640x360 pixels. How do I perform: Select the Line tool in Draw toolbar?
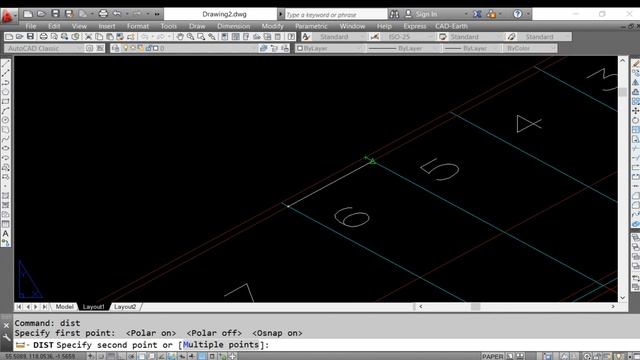(5, 64)
